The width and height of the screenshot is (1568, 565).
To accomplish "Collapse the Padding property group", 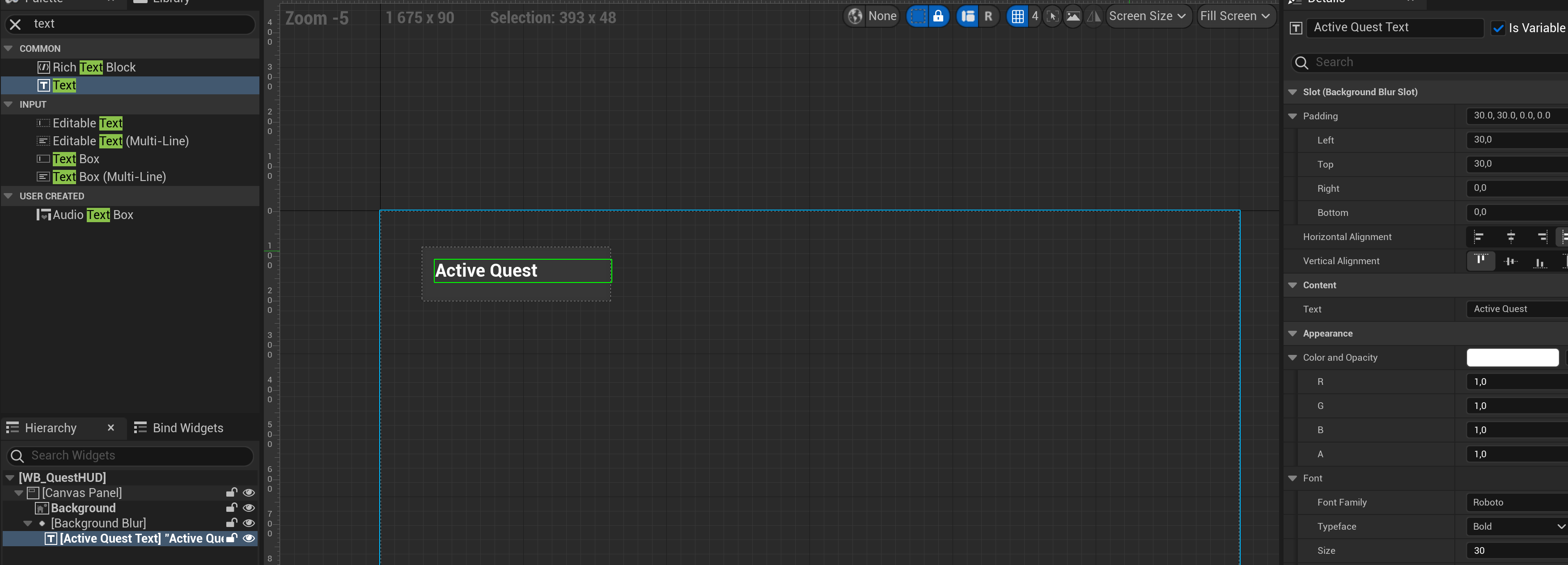I will [x=1292, y=116].
